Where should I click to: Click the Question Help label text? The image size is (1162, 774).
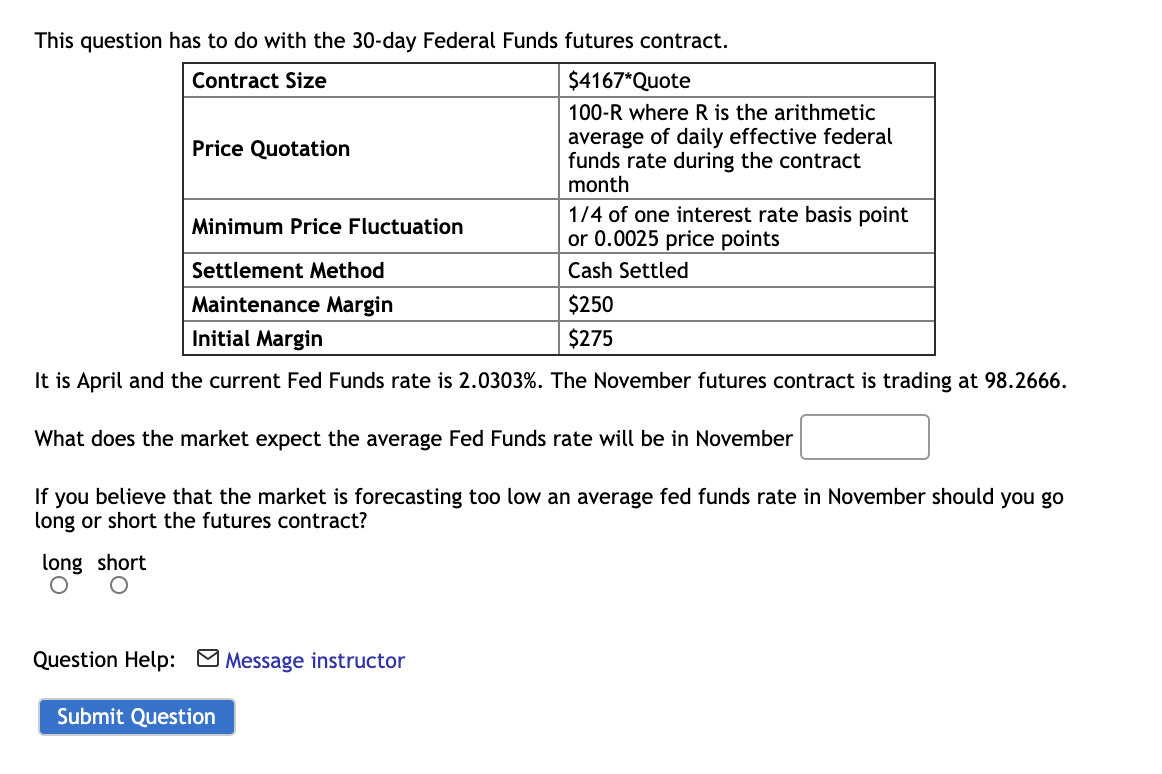coord(103,659)
